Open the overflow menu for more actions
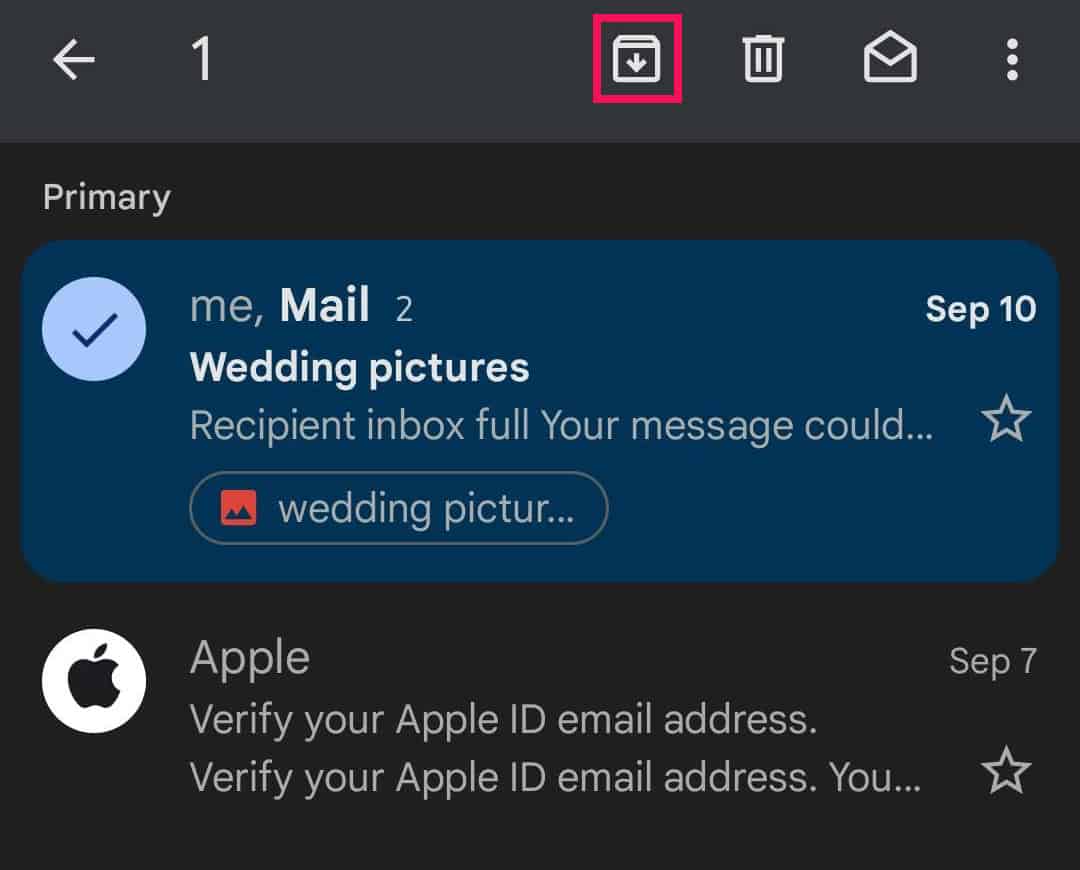The image size is (1080, 870). point(1013,58)
